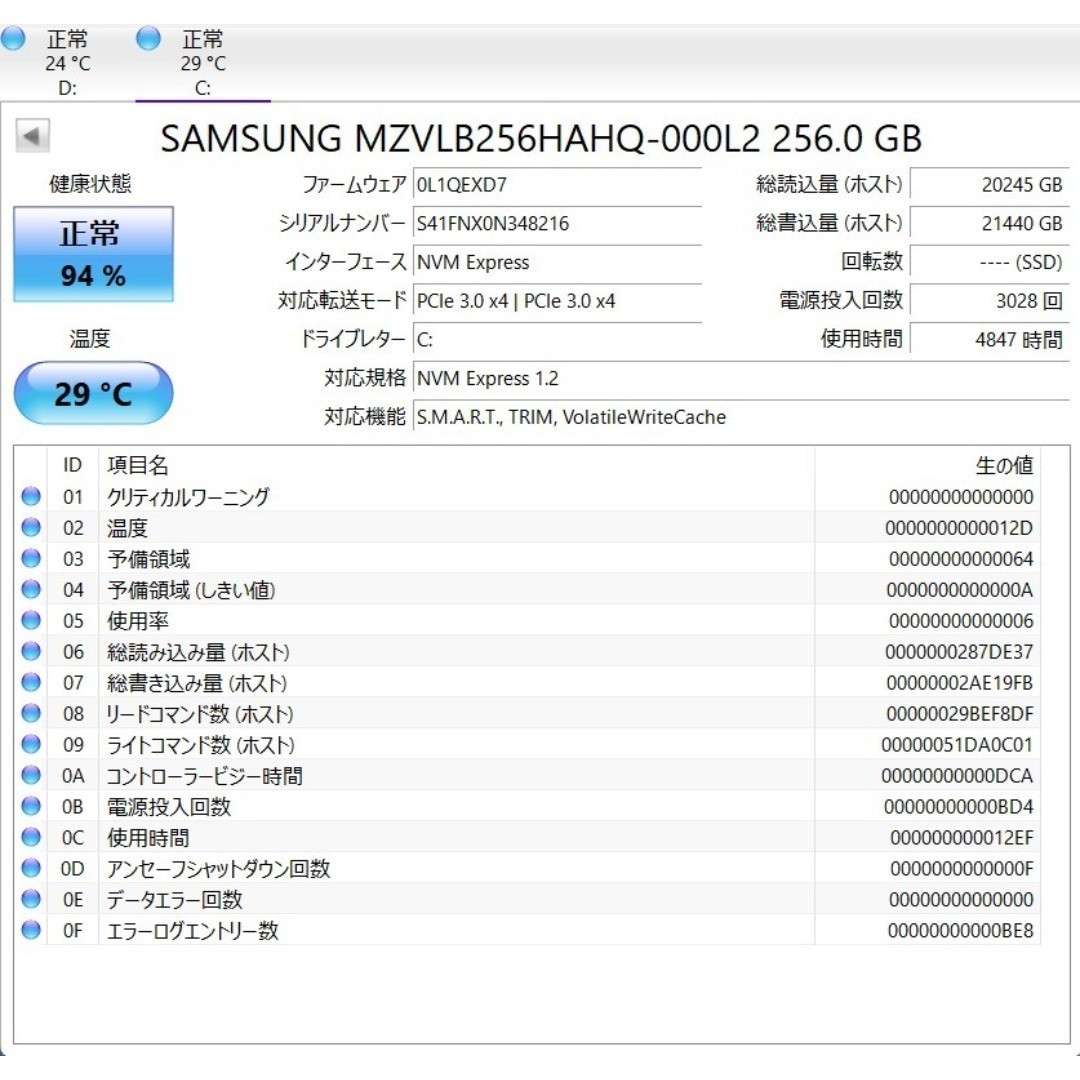Click status dot for 0E データエラー回数 row
The width and height of the screenshot is (1080, 1080).
31,899
